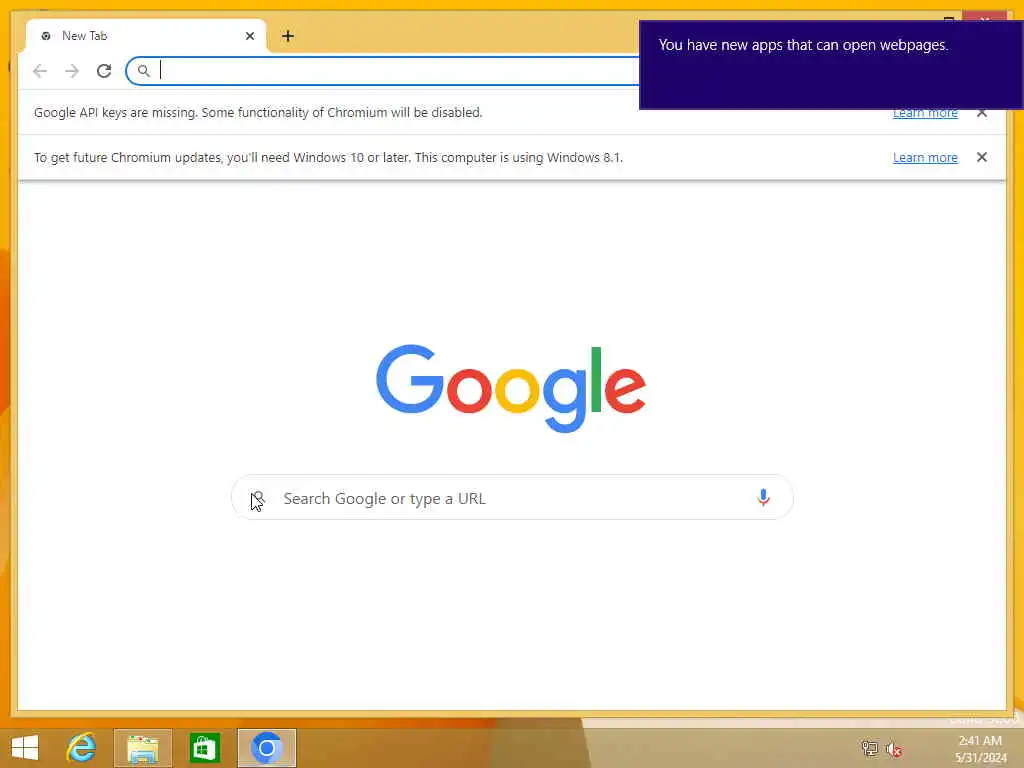This screenshot has width=1024, height=768.
Task: Open the Windows Start button
Action: (x=25, y=748)
